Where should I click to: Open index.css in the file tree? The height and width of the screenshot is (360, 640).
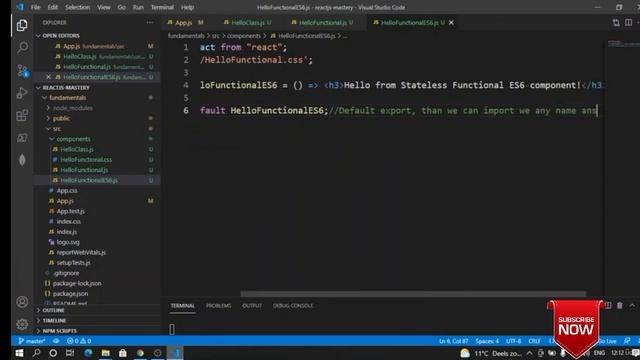click(x=69, y=221)
